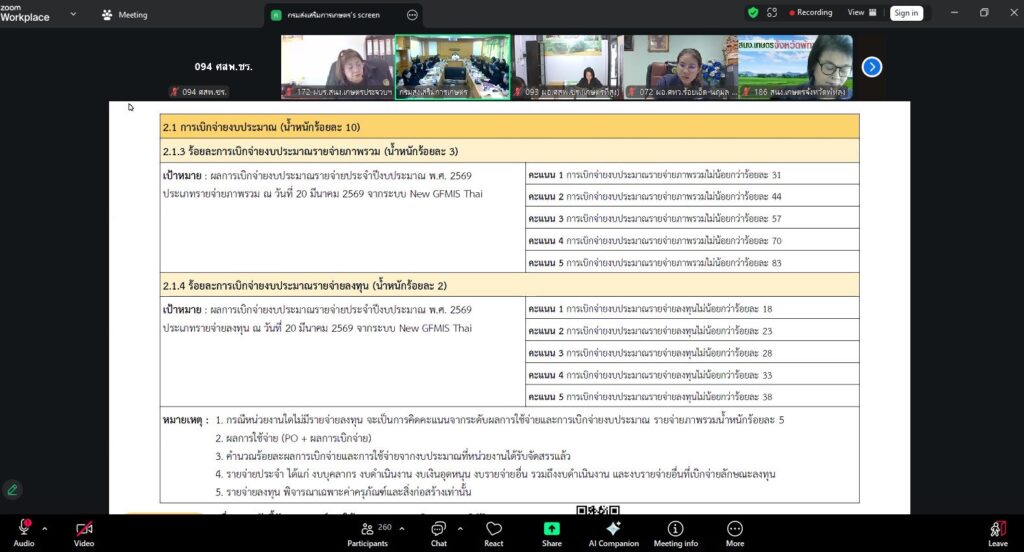Select the Meeting tab

pos(124,15)
